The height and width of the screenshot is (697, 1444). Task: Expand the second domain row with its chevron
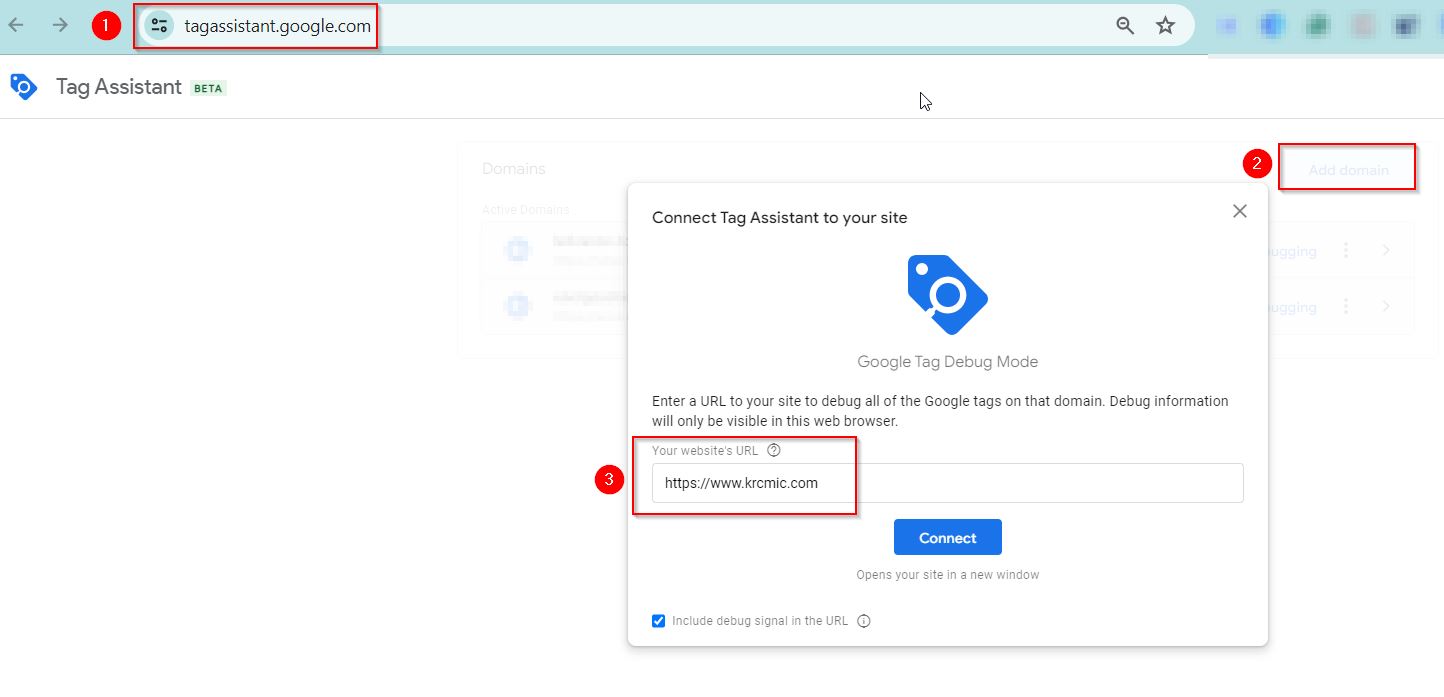(x=1386, y=306)
